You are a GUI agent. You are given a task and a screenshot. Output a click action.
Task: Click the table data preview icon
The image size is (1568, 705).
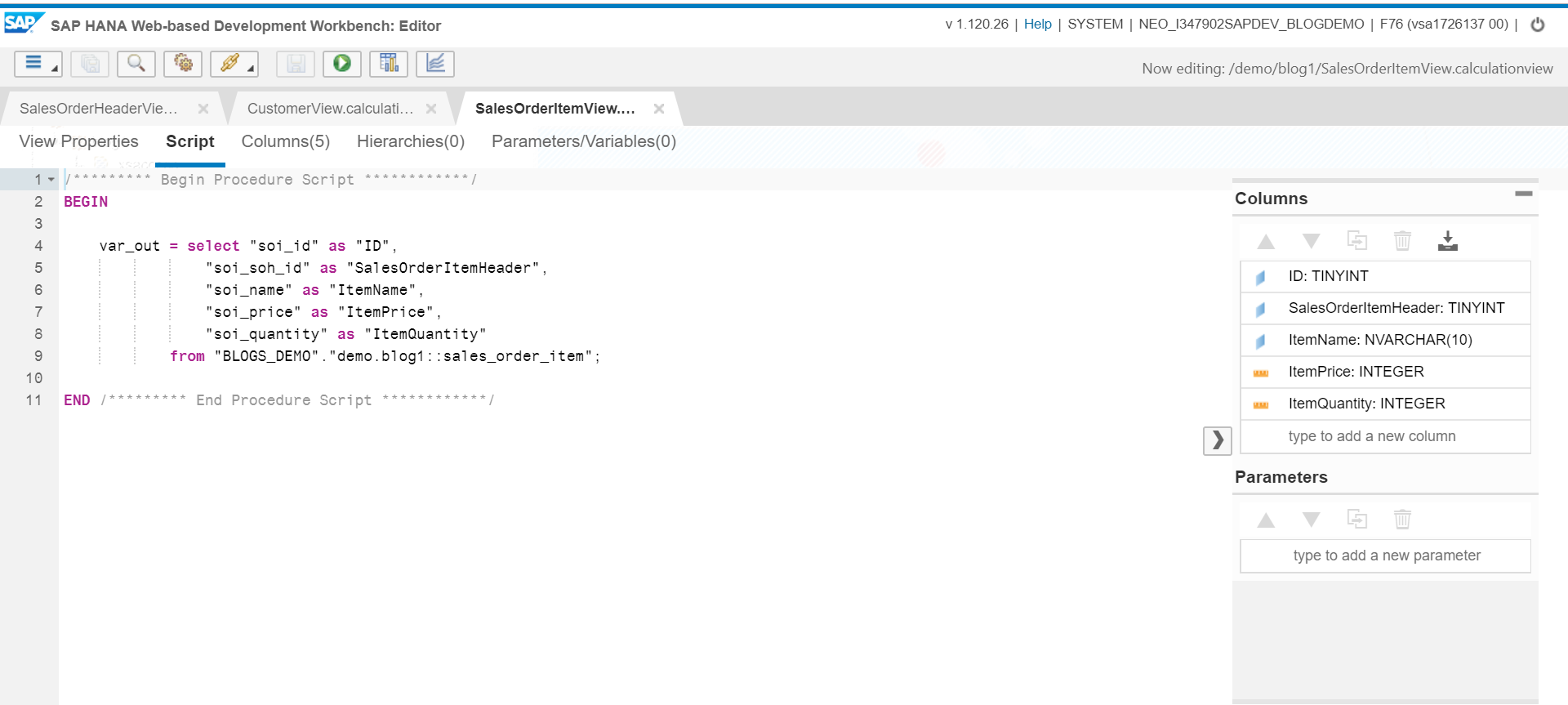coord(389,64)
